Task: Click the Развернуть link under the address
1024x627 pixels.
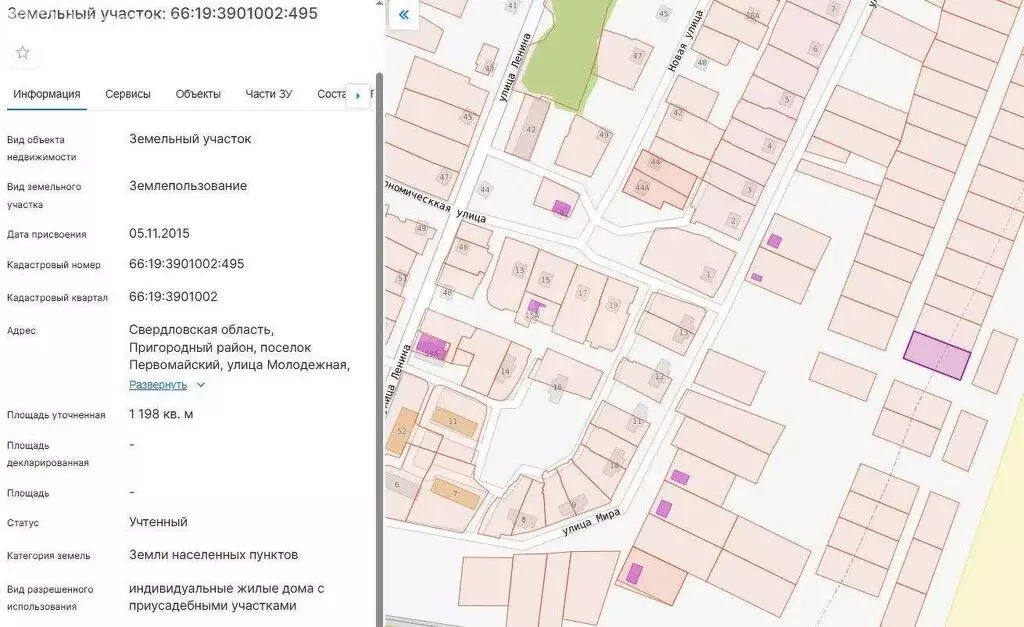Action: point(158,384)
